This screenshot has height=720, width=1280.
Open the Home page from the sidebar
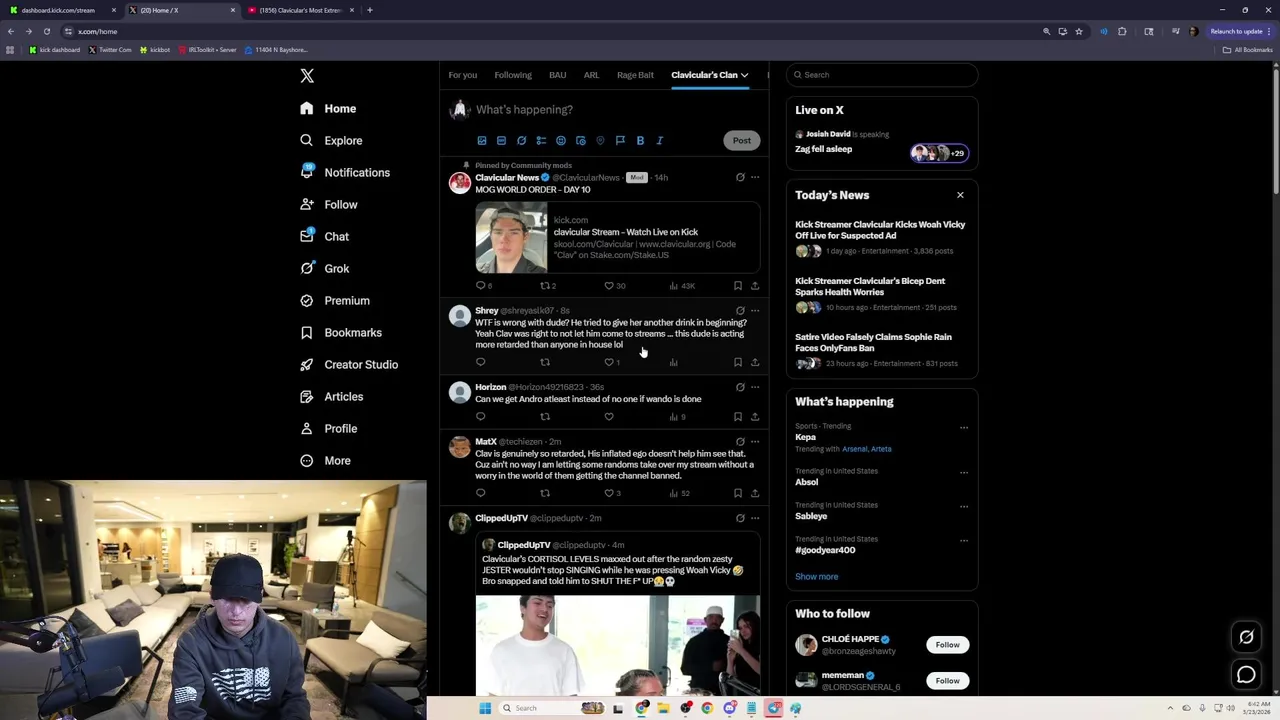pyautogui.click(x=328, y=108)
